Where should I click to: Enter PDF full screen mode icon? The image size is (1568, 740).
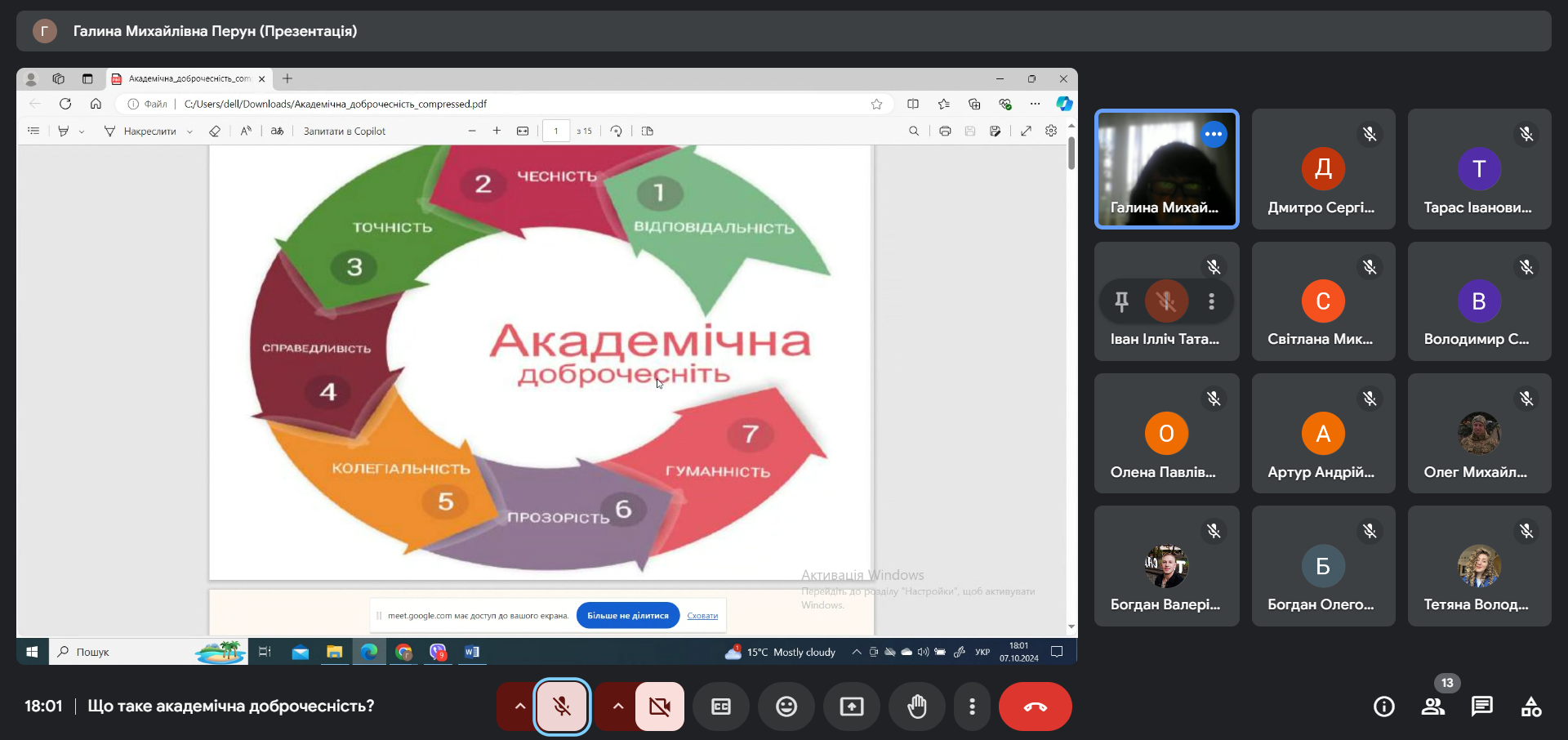pyautogui.click(x=1026, y=131)
